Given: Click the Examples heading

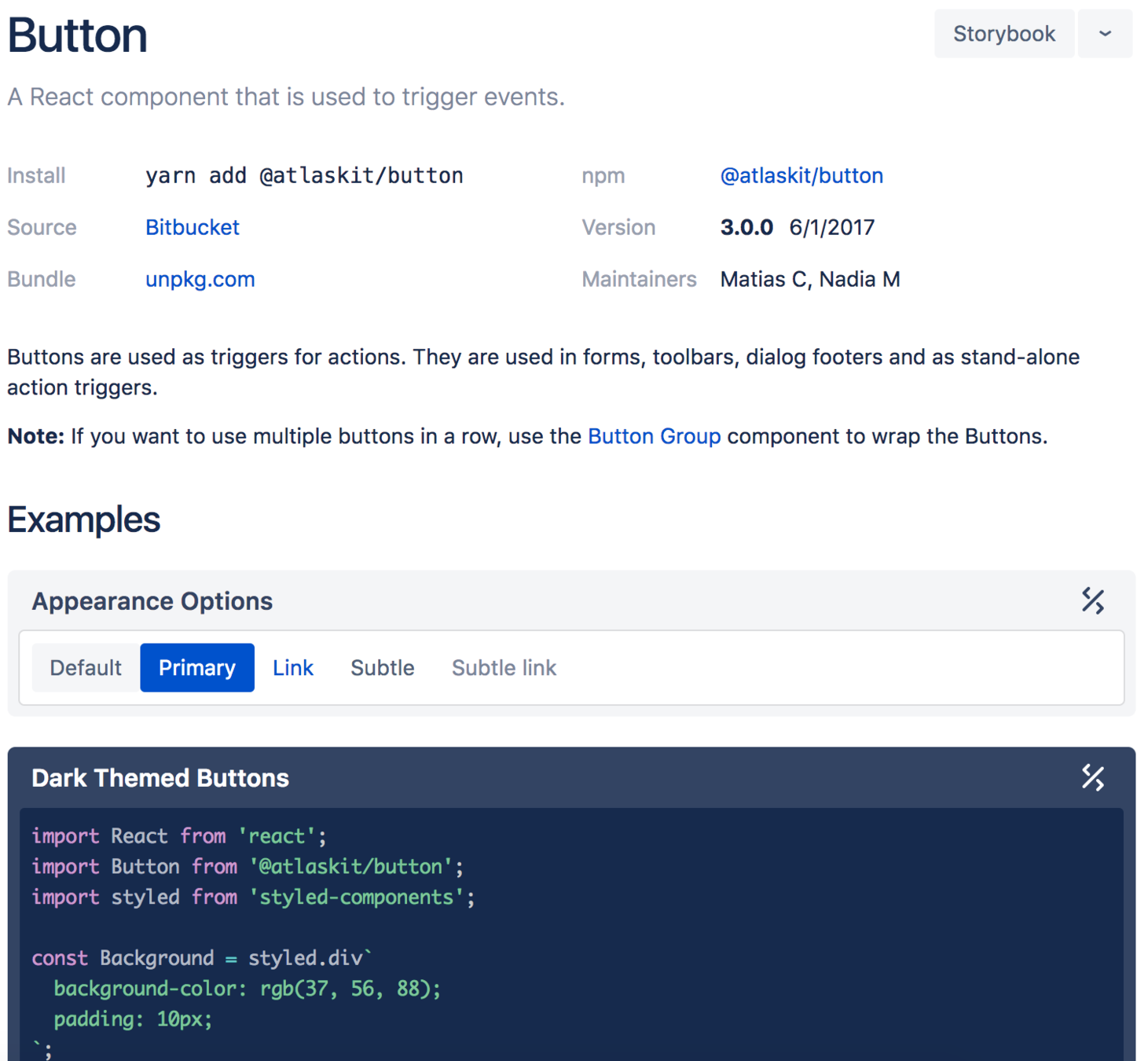Looking at the screenshot, I should pos(83,519).
